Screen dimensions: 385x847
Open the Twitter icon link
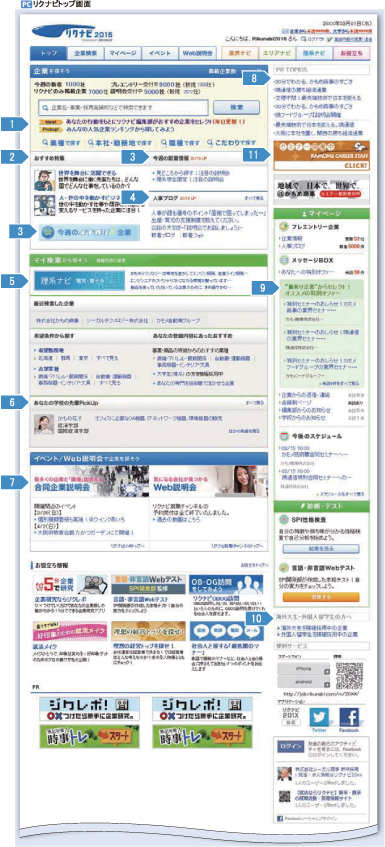click(320, 718)
